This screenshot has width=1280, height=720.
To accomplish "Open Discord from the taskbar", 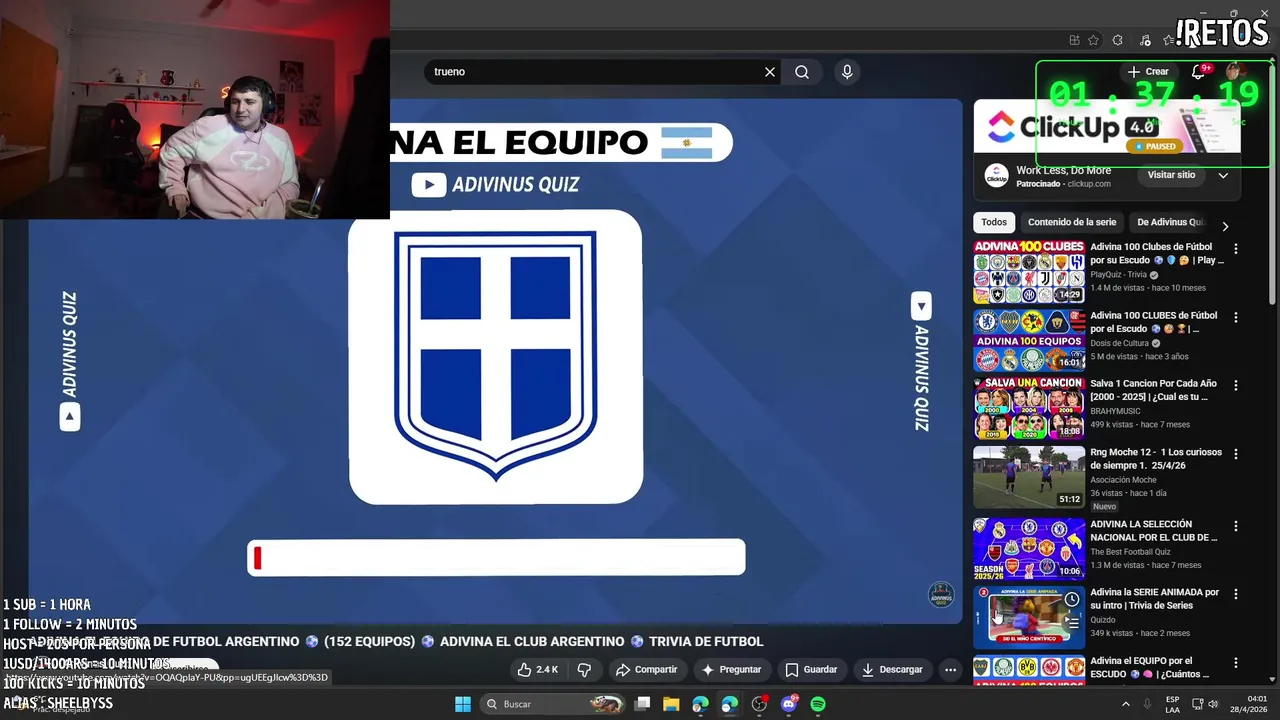I will (x=788, y=704).
